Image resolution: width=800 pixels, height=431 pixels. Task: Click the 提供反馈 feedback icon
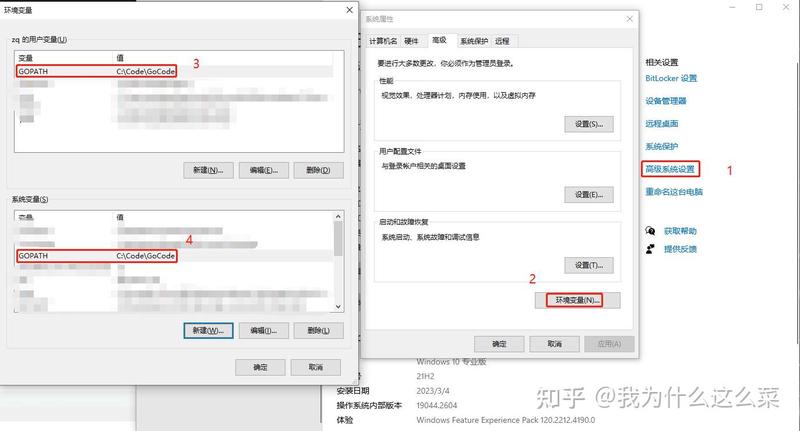(650, 249)
